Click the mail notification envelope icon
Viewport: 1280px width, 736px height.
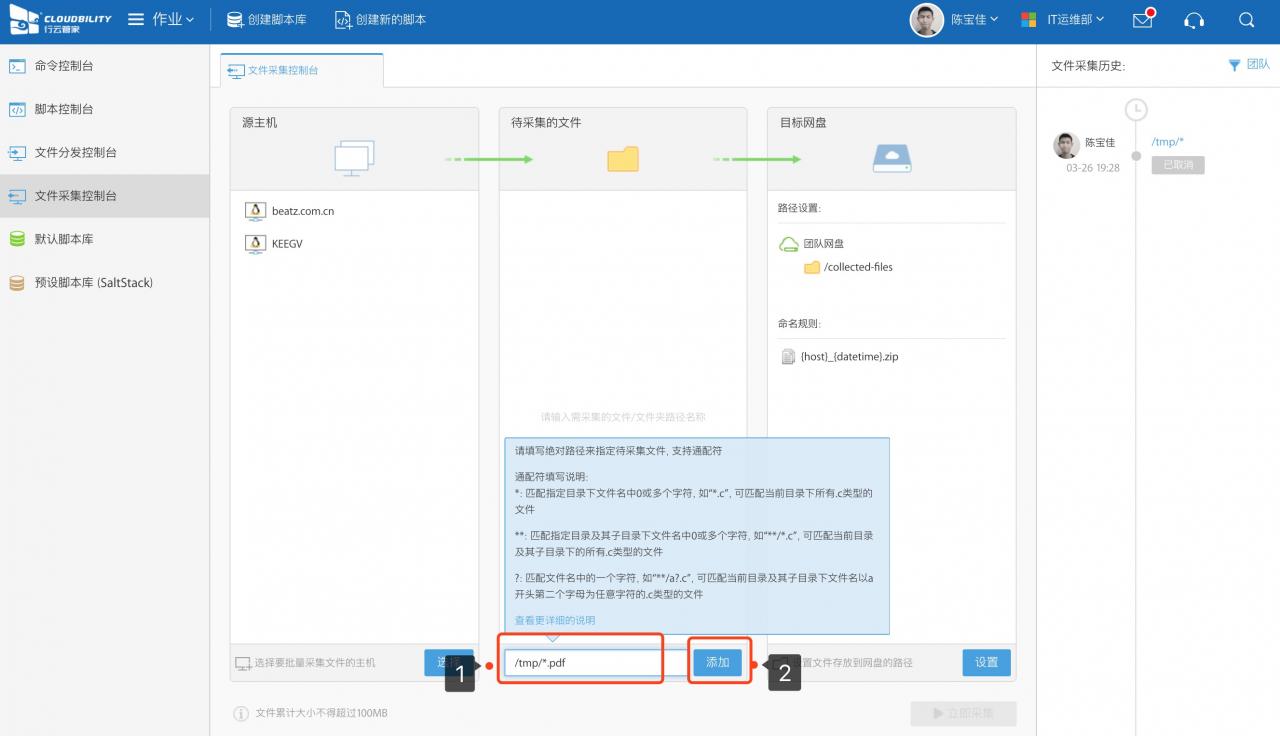pos(1142,20)
